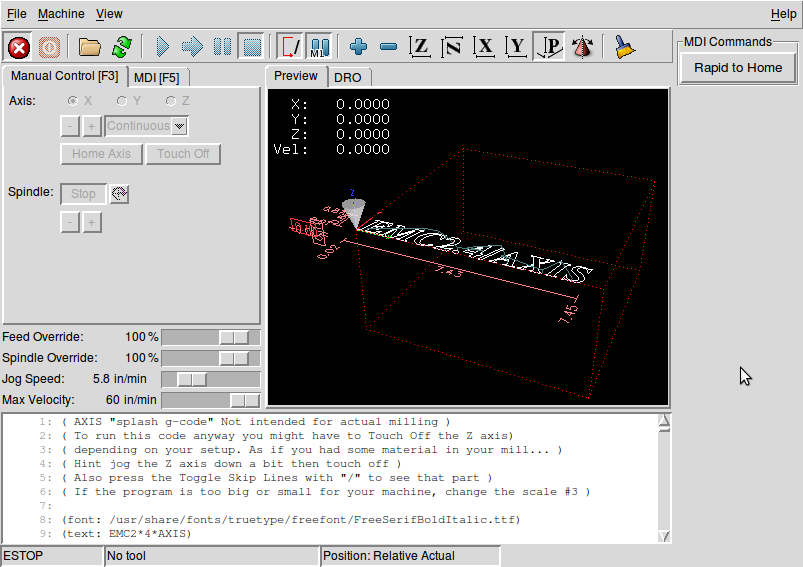Viewport: 803px width, 567px height.
Task: Set Perspective view with the P icon
Action: pos(549,47)
